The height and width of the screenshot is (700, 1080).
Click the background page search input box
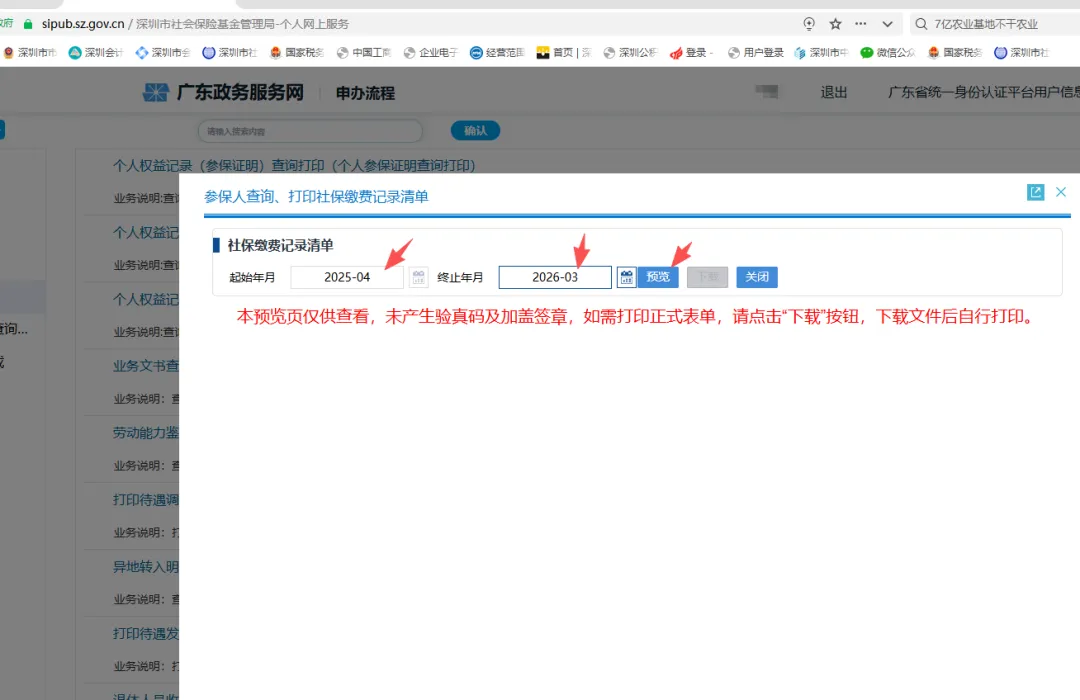[310, 131]
